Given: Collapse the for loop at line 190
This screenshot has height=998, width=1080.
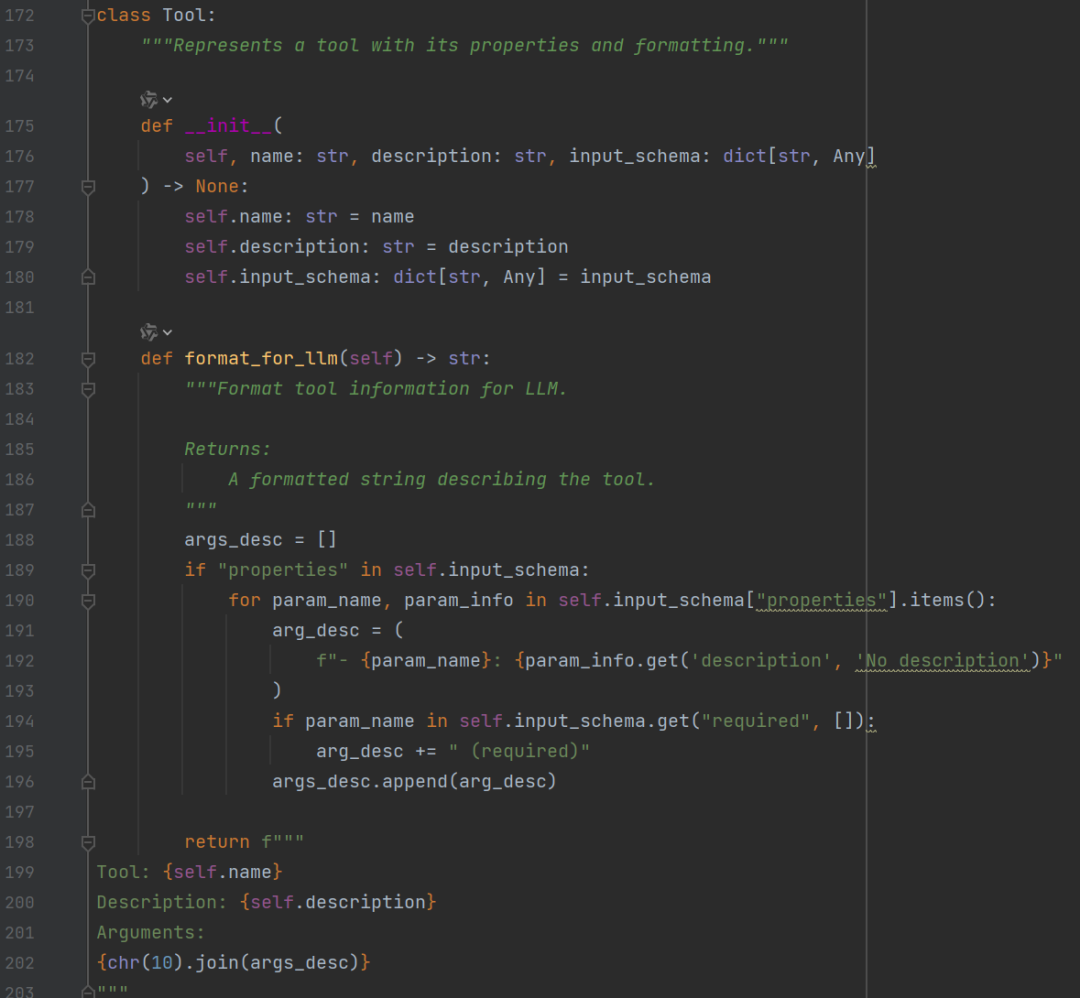Looking at the screenshot, I should tap(87, 600).
